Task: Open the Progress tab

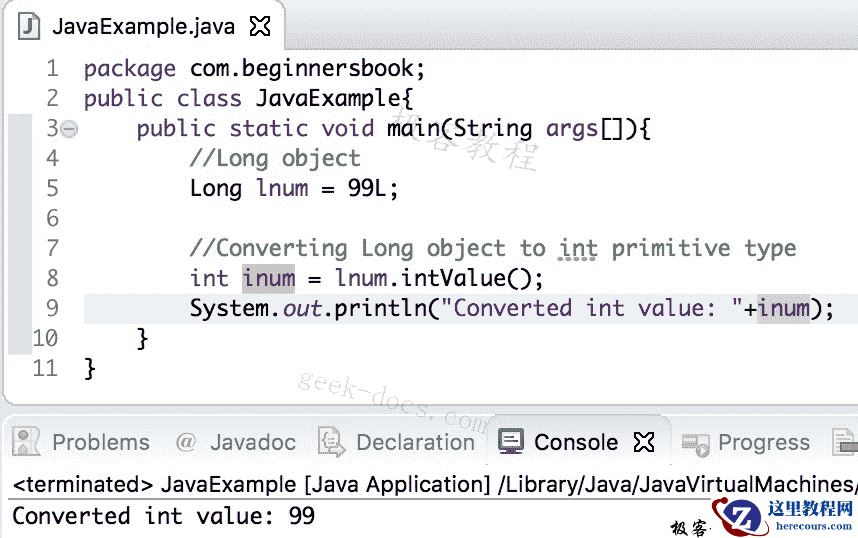Action: 763,442
